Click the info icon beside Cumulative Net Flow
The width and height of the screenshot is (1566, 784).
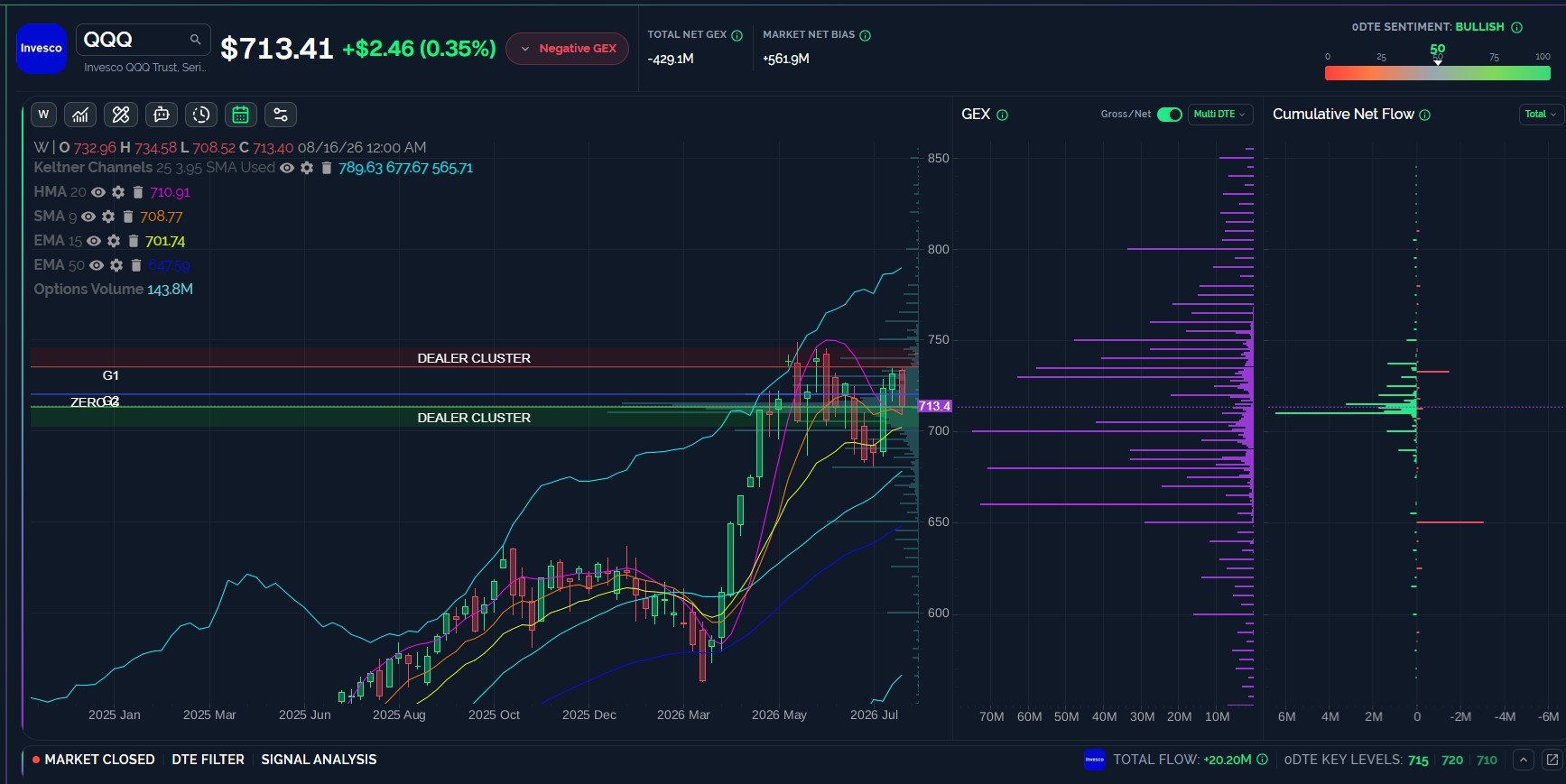click(x=1424, y=115)
